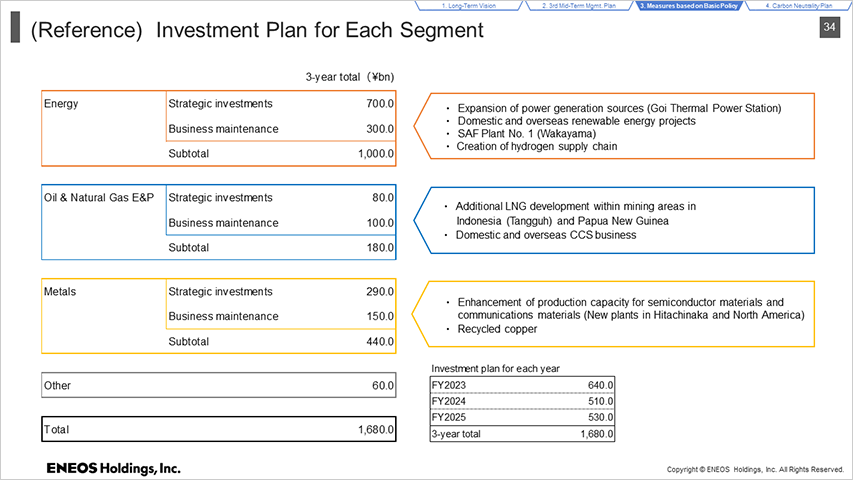Click the copyright notice text

(x=755, y=469)
